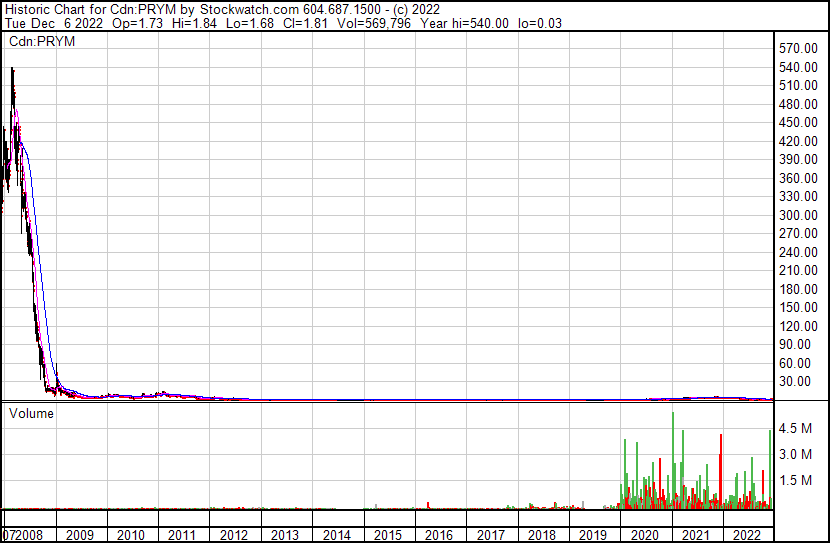Viewport: 830px width, 543px height.
Task: Click the 540.00 price axis label
Action: point(798,67)
